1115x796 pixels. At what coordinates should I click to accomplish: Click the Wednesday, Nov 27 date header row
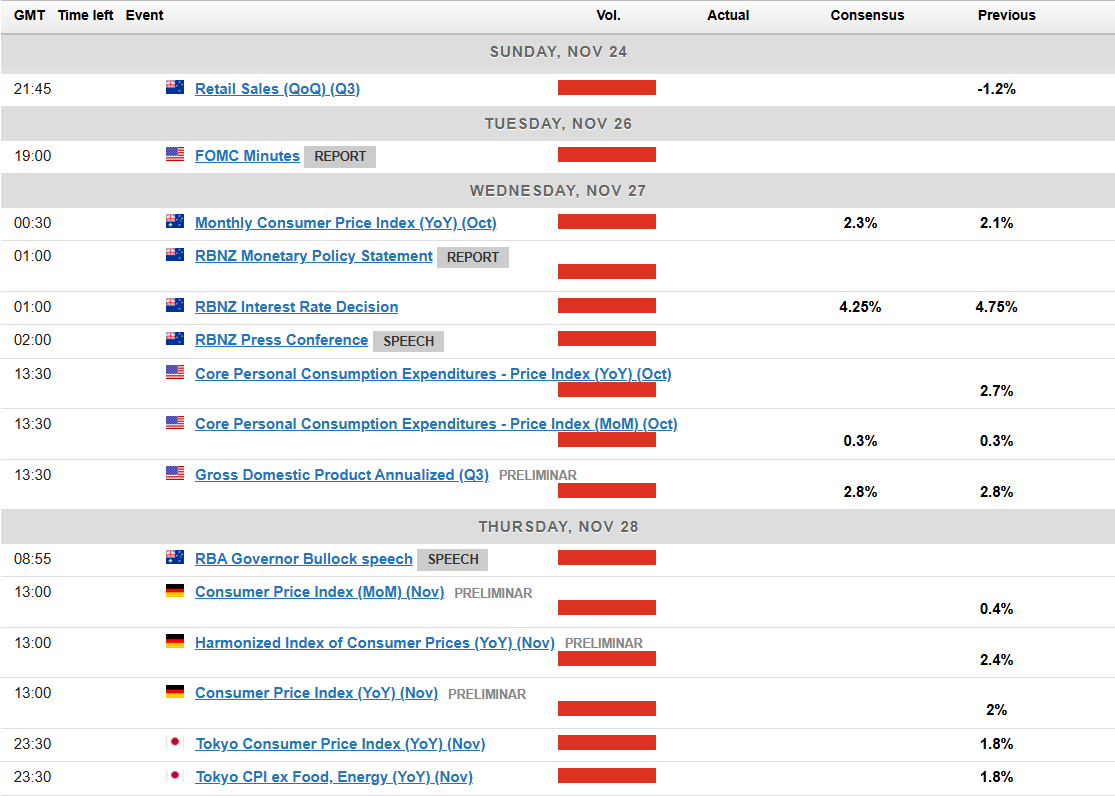558,190
